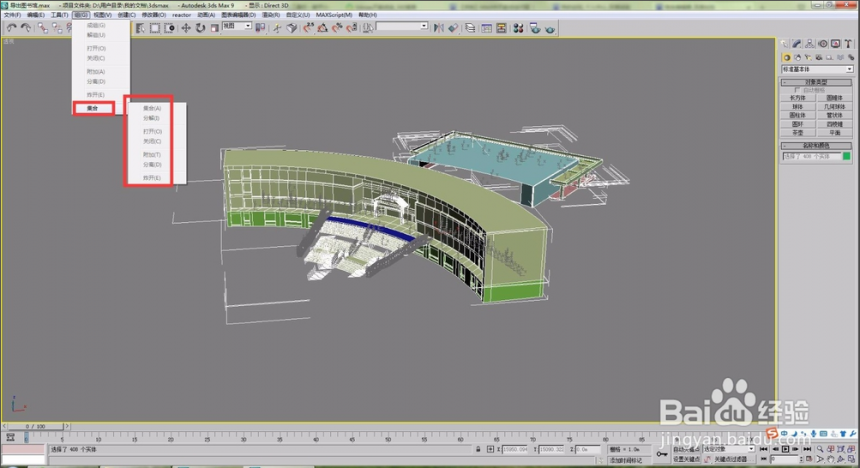The image size is (860, 468).
Task: Toggle the 自动关键点 auto key button
Action: pyautogui.click(x=687, y=449)
